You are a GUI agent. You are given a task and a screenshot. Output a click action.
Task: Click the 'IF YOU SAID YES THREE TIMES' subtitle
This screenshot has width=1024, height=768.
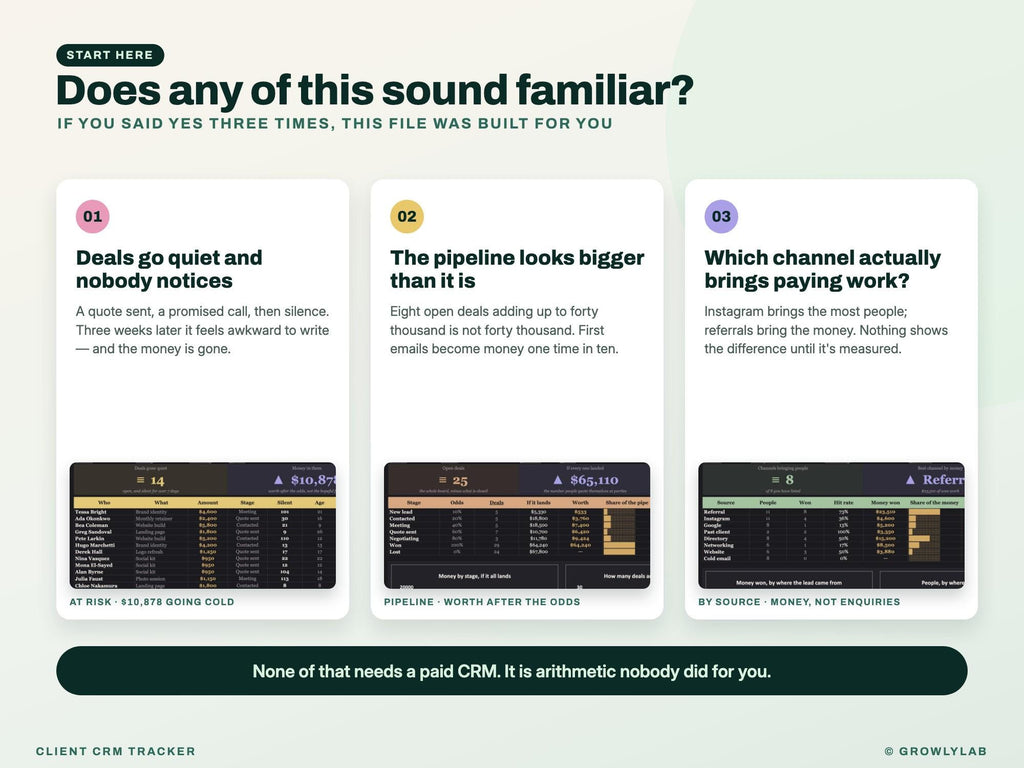point(334,123)
